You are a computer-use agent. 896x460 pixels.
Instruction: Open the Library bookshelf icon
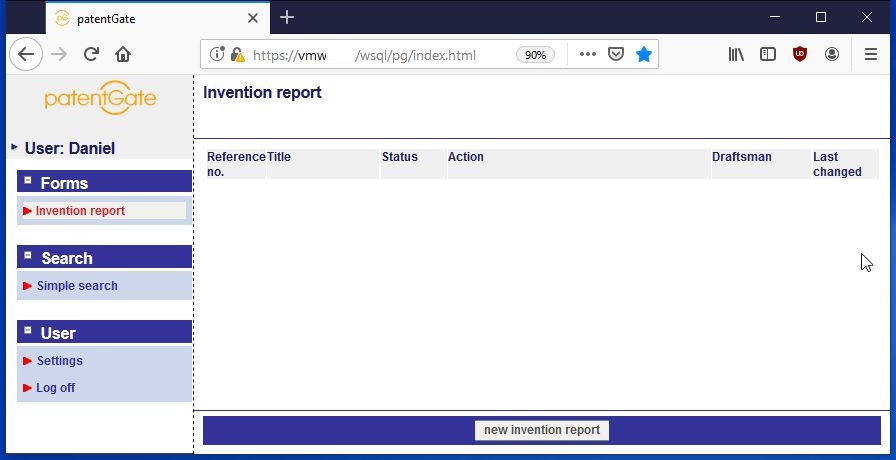(736, 54)
